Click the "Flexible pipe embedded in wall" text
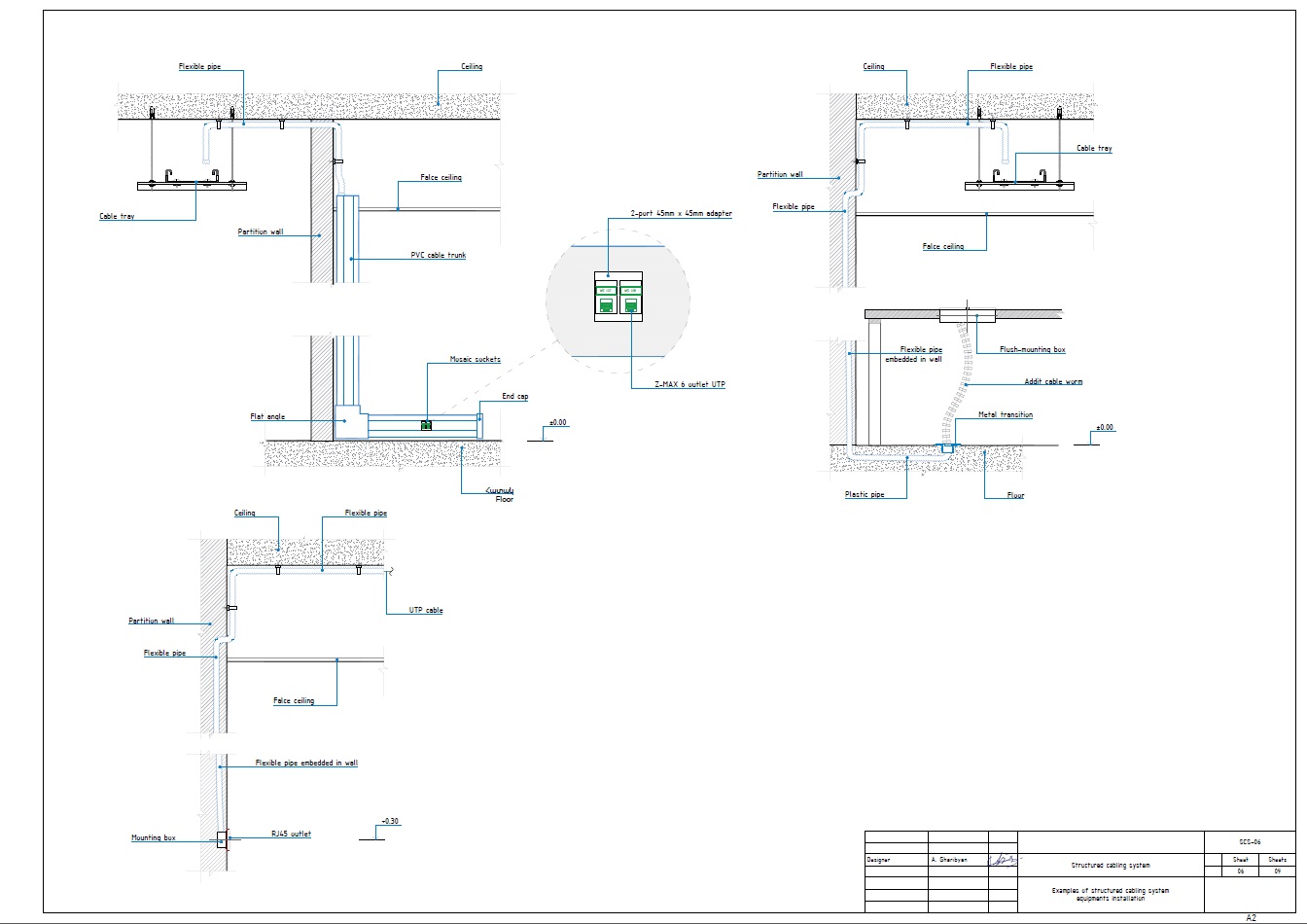The height and width of the screenshot is (924, 1307). click(306, 764)
